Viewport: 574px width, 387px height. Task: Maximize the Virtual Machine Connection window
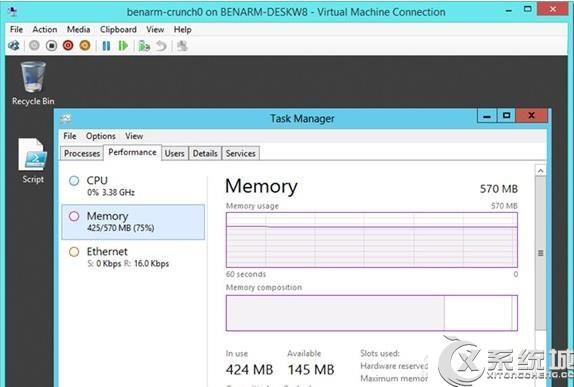coord(528,9)
